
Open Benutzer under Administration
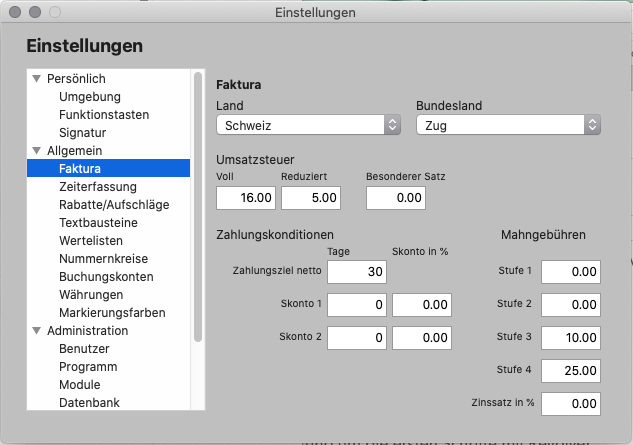pos(84,349)
